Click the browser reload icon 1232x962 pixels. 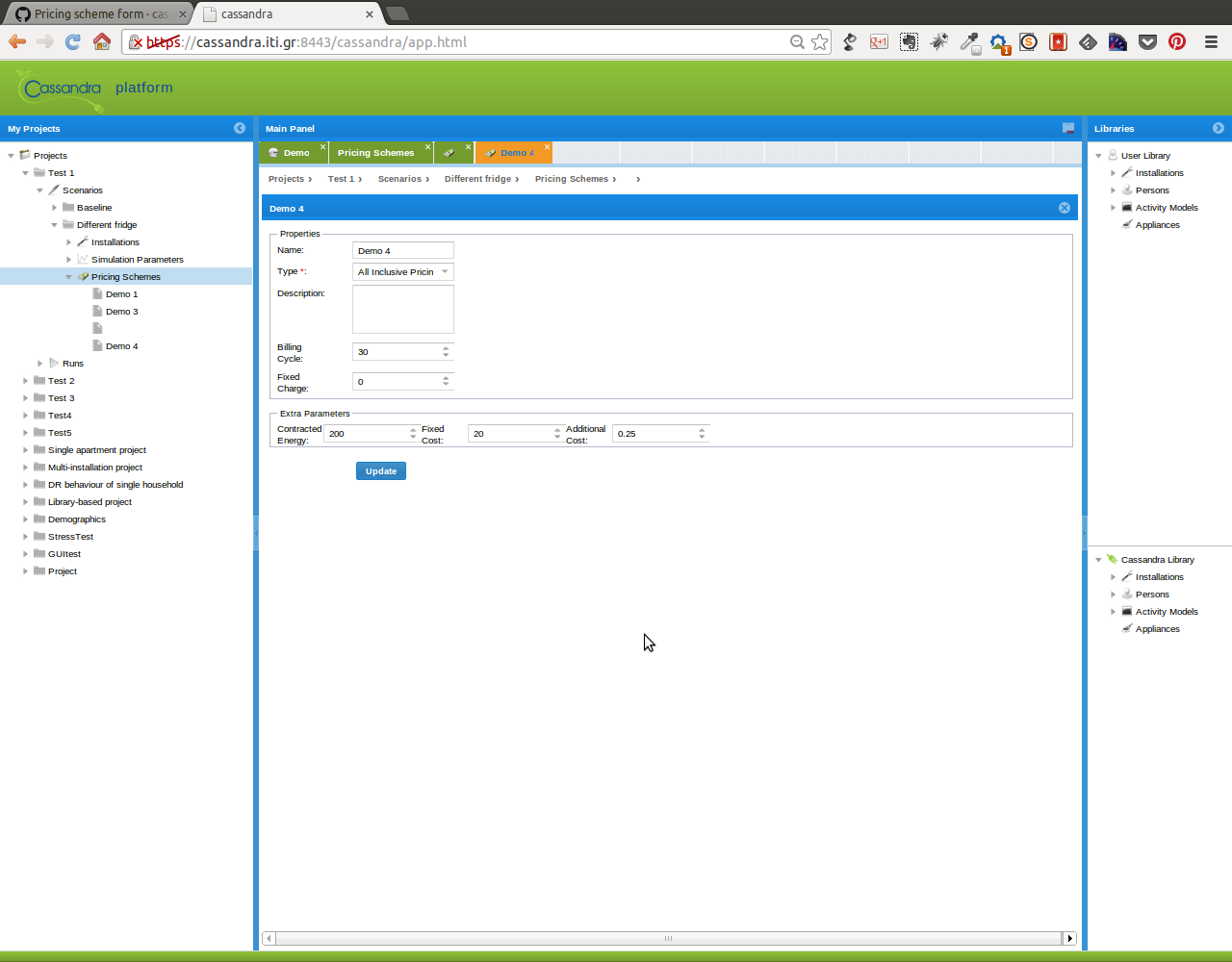[72, 41]
